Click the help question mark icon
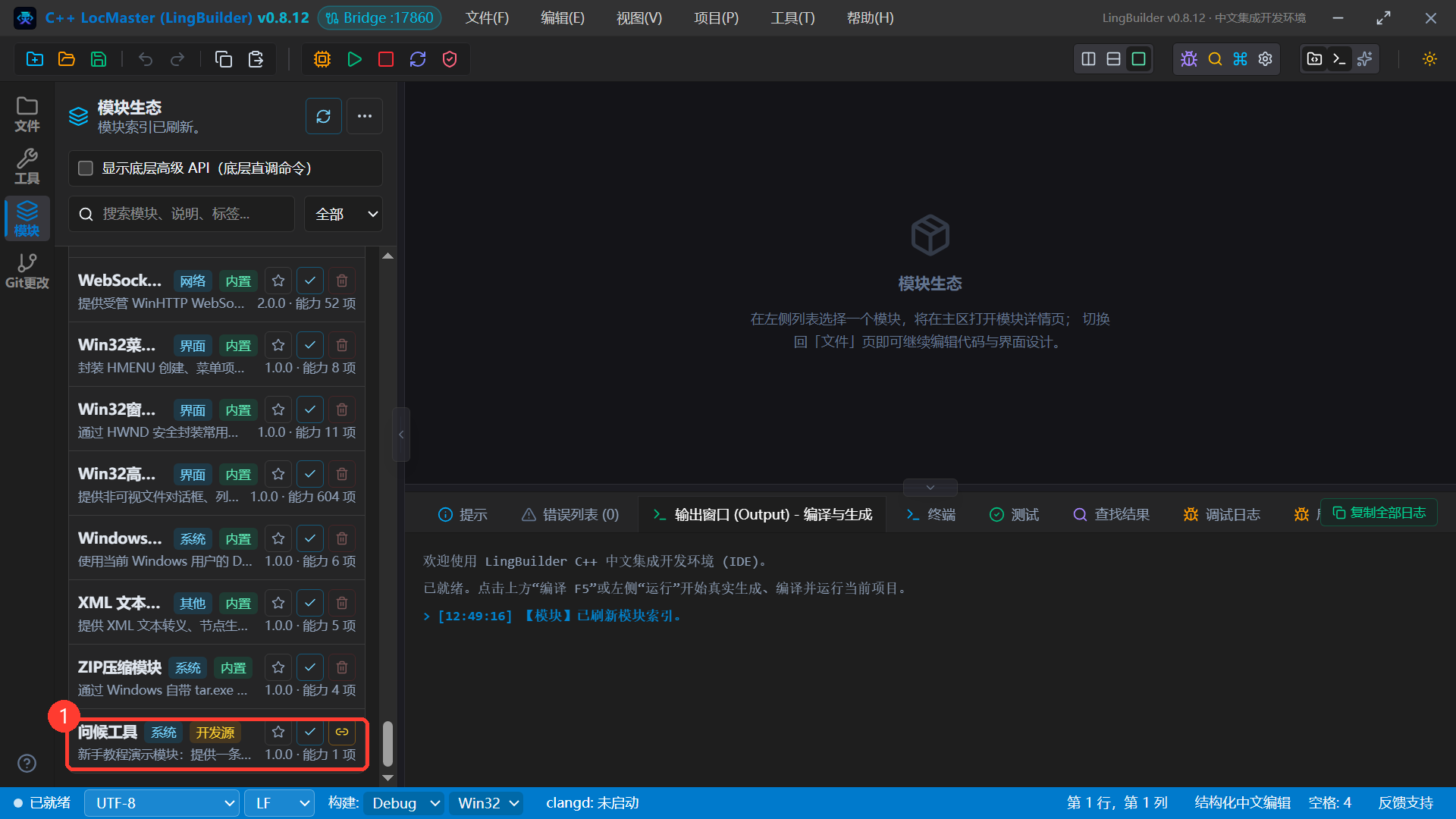Viewport: 1456px width, 819px height. point(27,763)
